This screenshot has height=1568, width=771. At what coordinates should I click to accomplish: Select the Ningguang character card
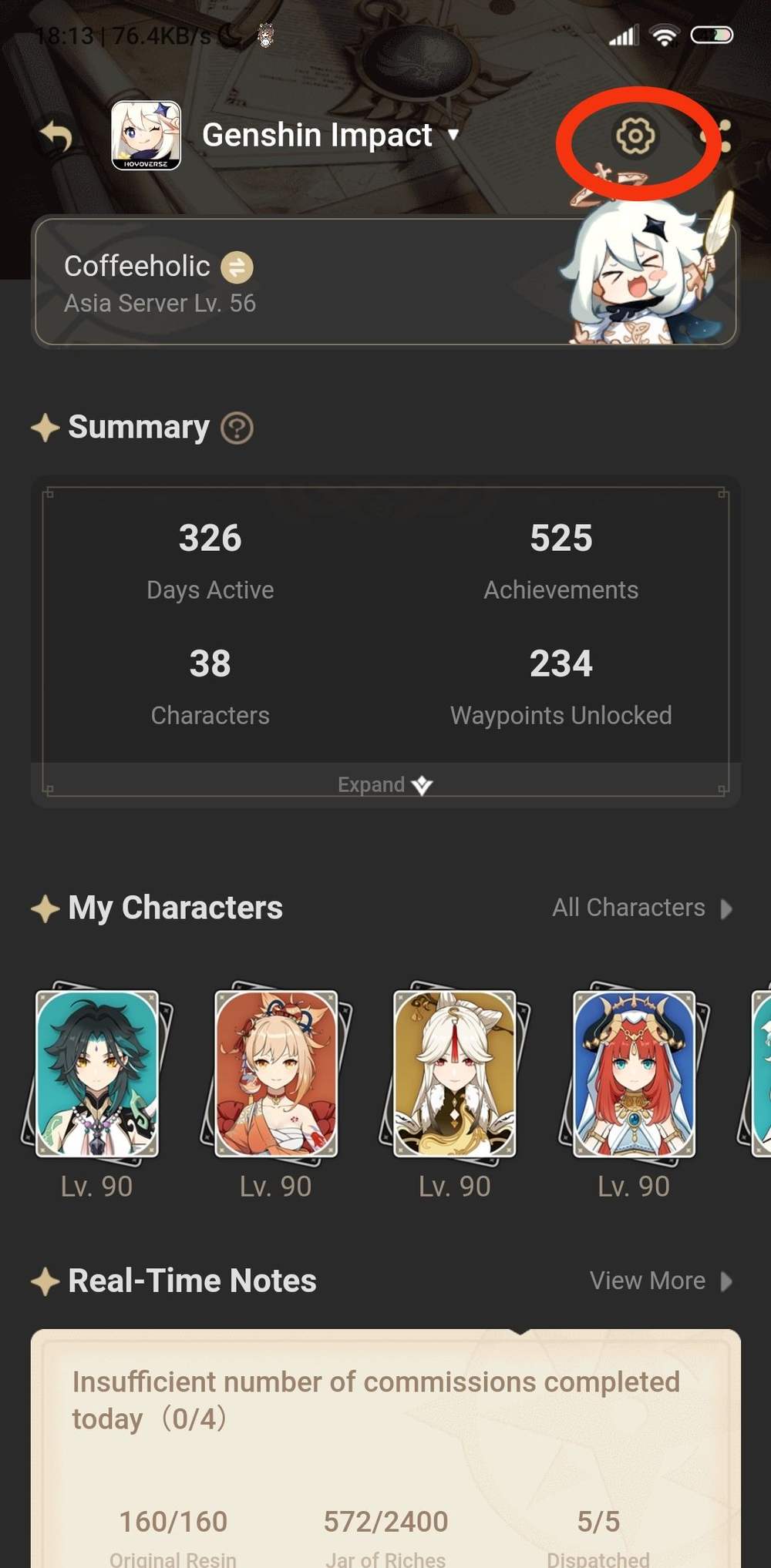pos(455,1073)
